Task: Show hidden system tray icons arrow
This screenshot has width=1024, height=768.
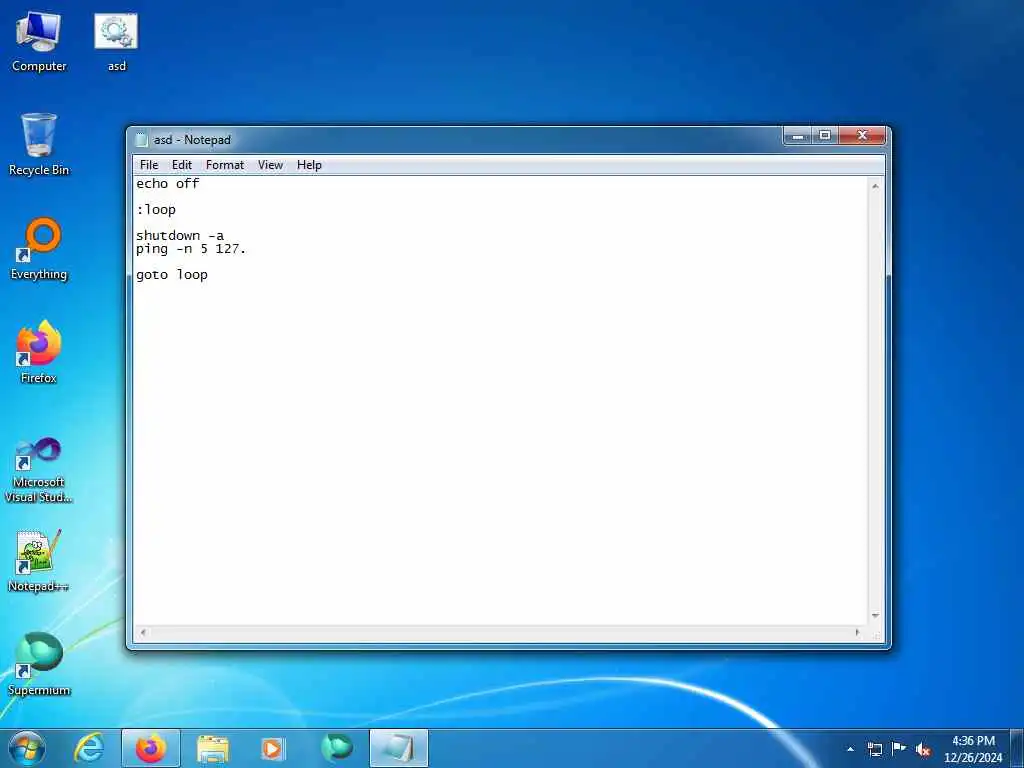Action: [x=850, y=749]
